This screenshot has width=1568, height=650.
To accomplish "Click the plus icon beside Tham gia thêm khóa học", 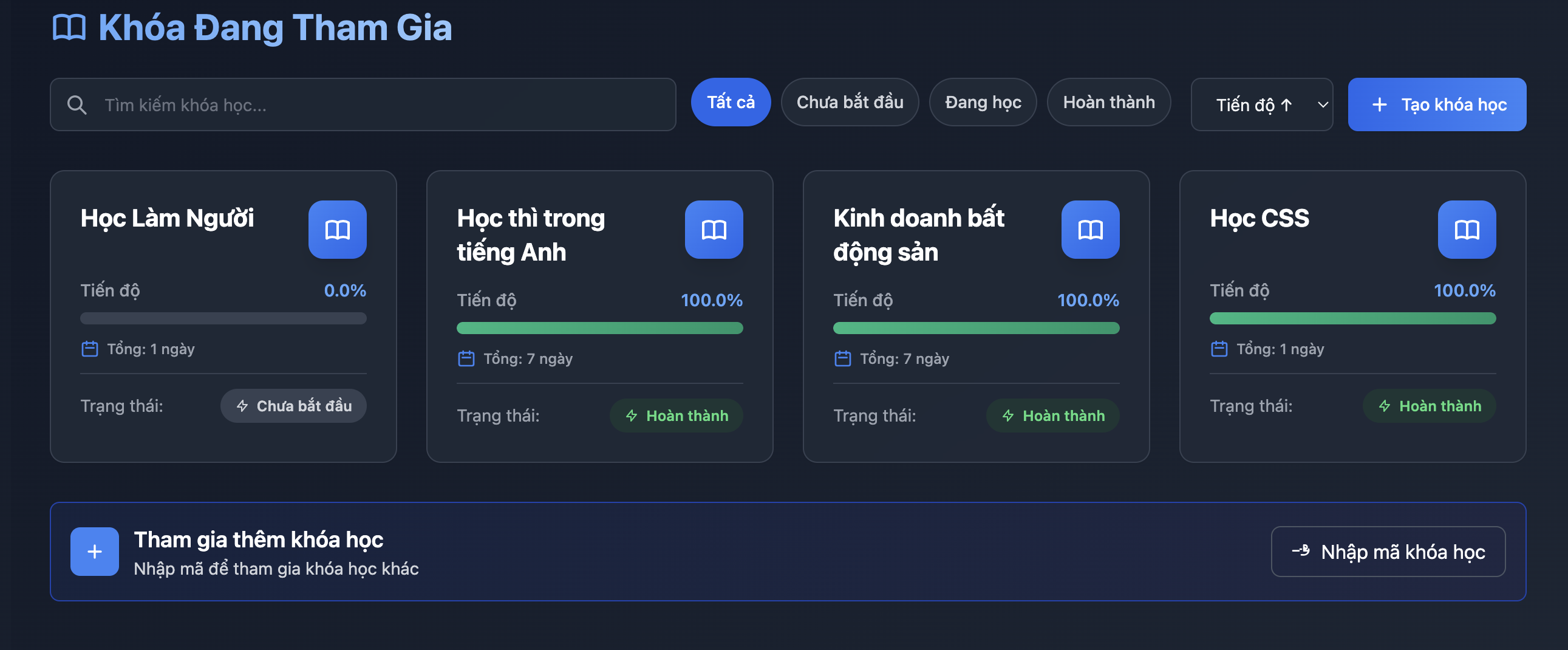I will pyautogui.click(x=94, y=552).
